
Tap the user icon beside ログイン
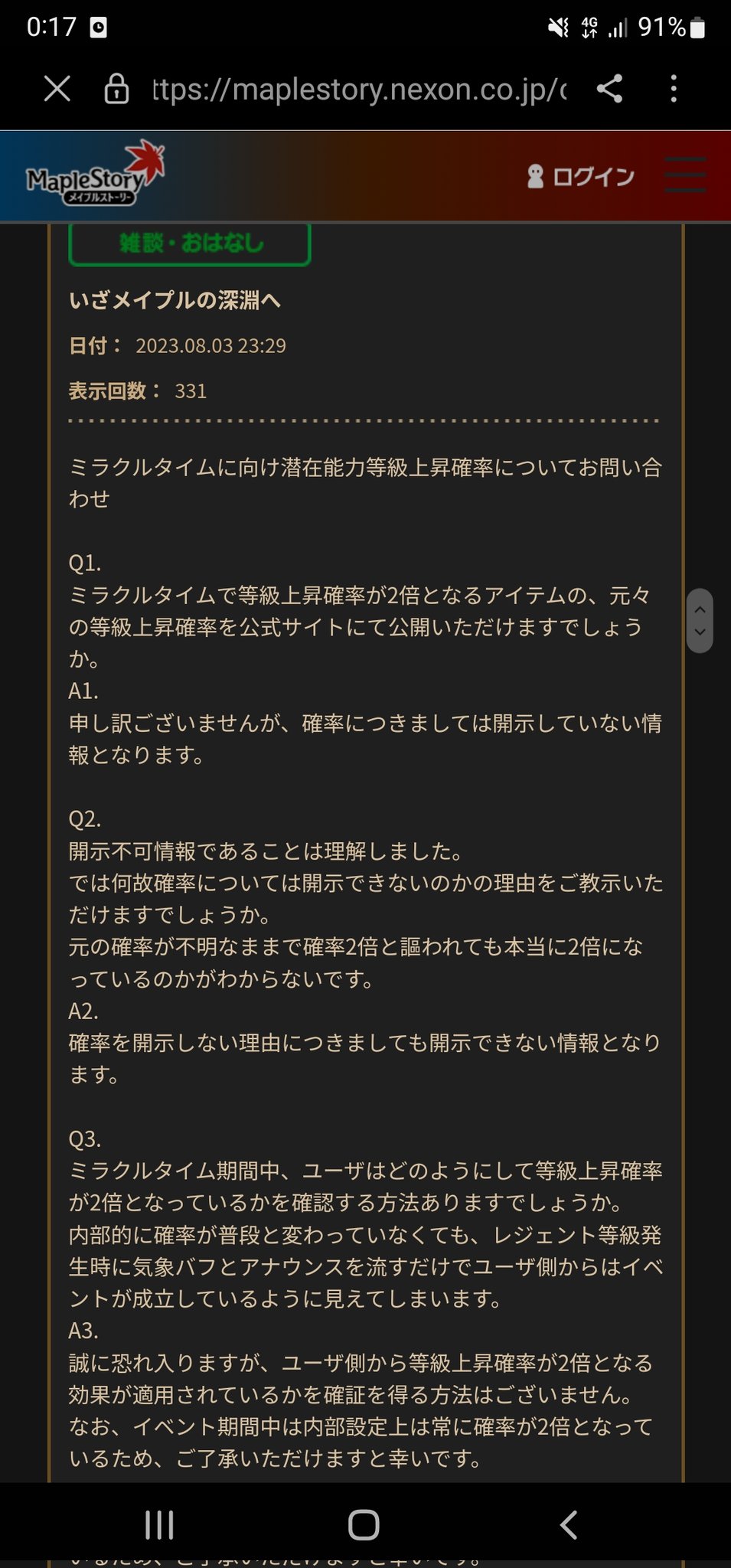pyautogui.click(x=535, y=177)
